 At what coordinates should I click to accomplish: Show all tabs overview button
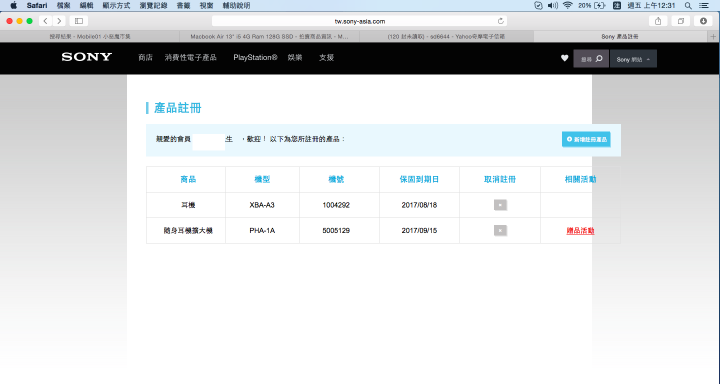click(x=681, y=21)
